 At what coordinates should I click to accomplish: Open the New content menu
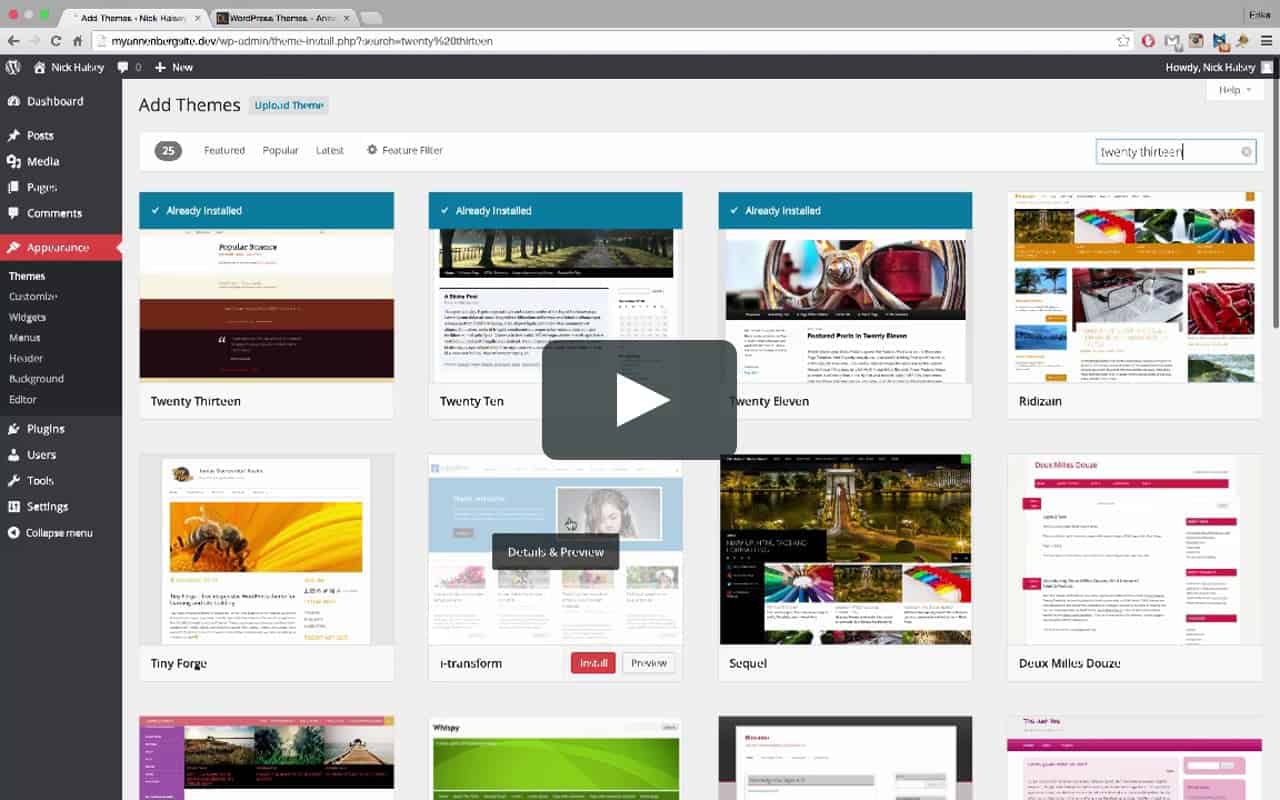(x=174, y=67)
